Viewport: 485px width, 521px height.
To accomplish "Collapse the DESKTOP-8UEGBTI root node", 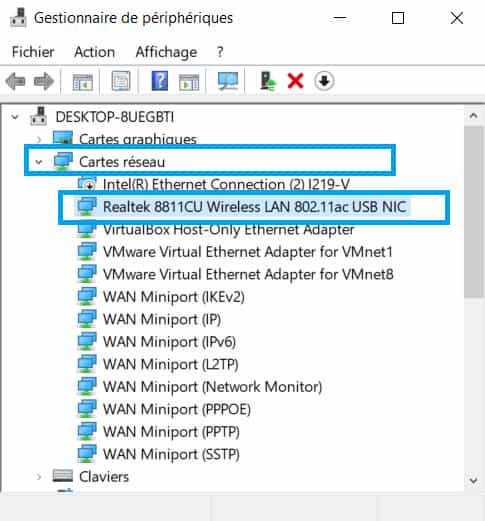I will click(x=15, y=117).
